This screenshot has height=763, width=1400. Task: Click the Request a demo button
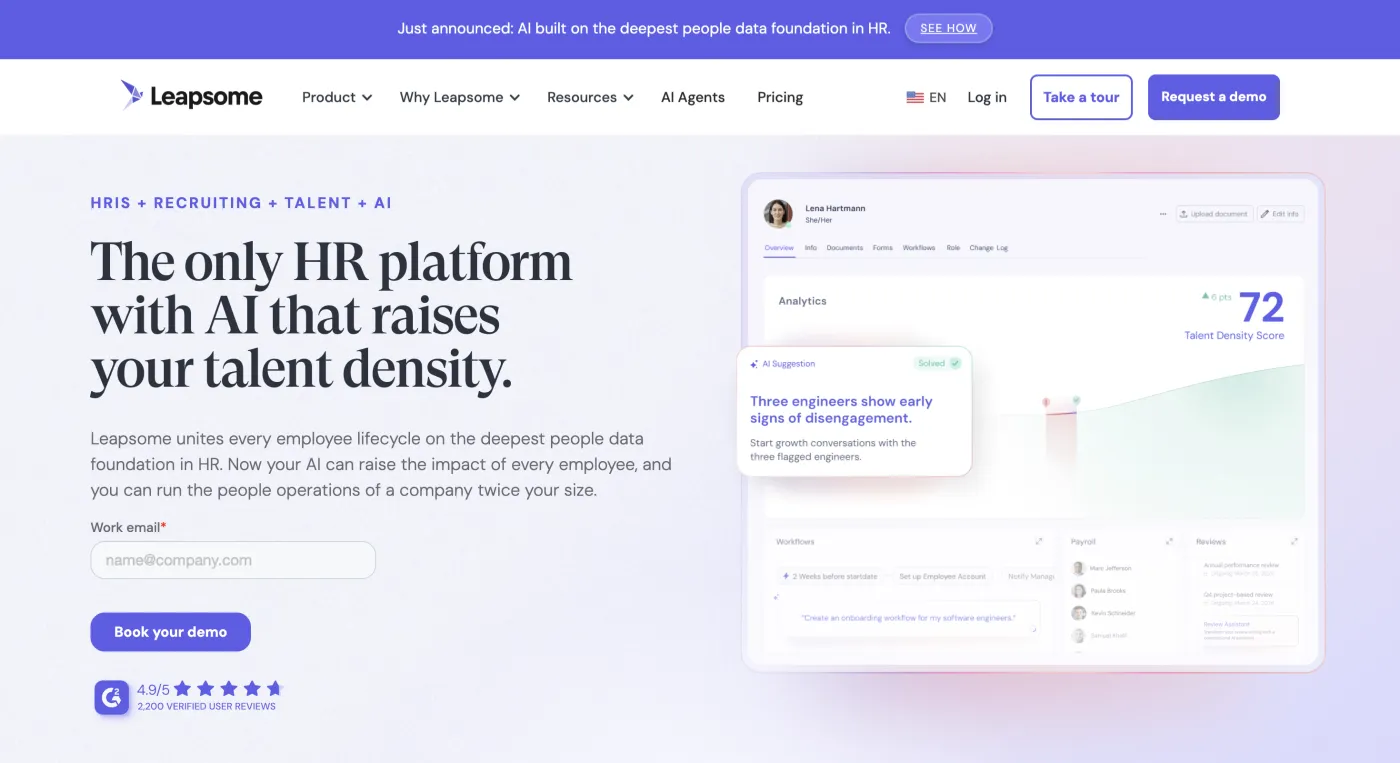click(x=1213, y=97)
